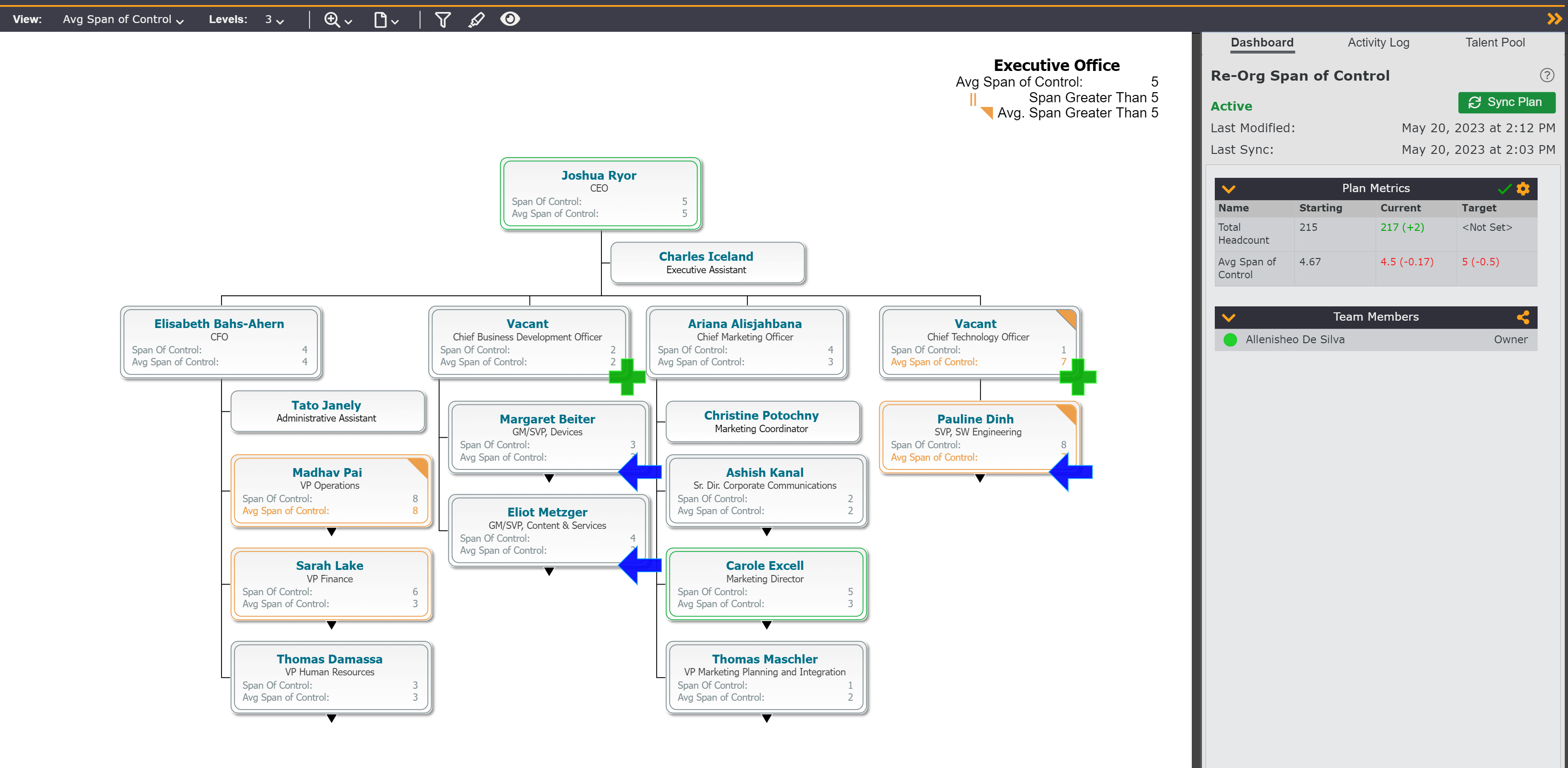Open Ariana Alisjahbana name link
Viewport: 1568px width, 768px height.
pyautogui.click(x=745, y=324)
